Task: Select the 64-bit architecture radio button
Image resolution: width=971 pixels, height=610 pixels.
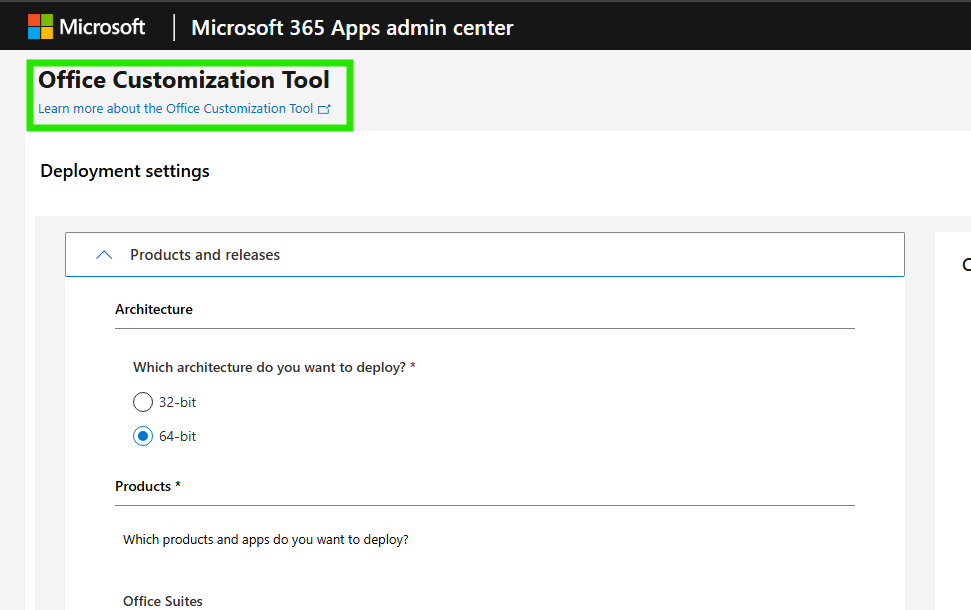Action: 142,436
